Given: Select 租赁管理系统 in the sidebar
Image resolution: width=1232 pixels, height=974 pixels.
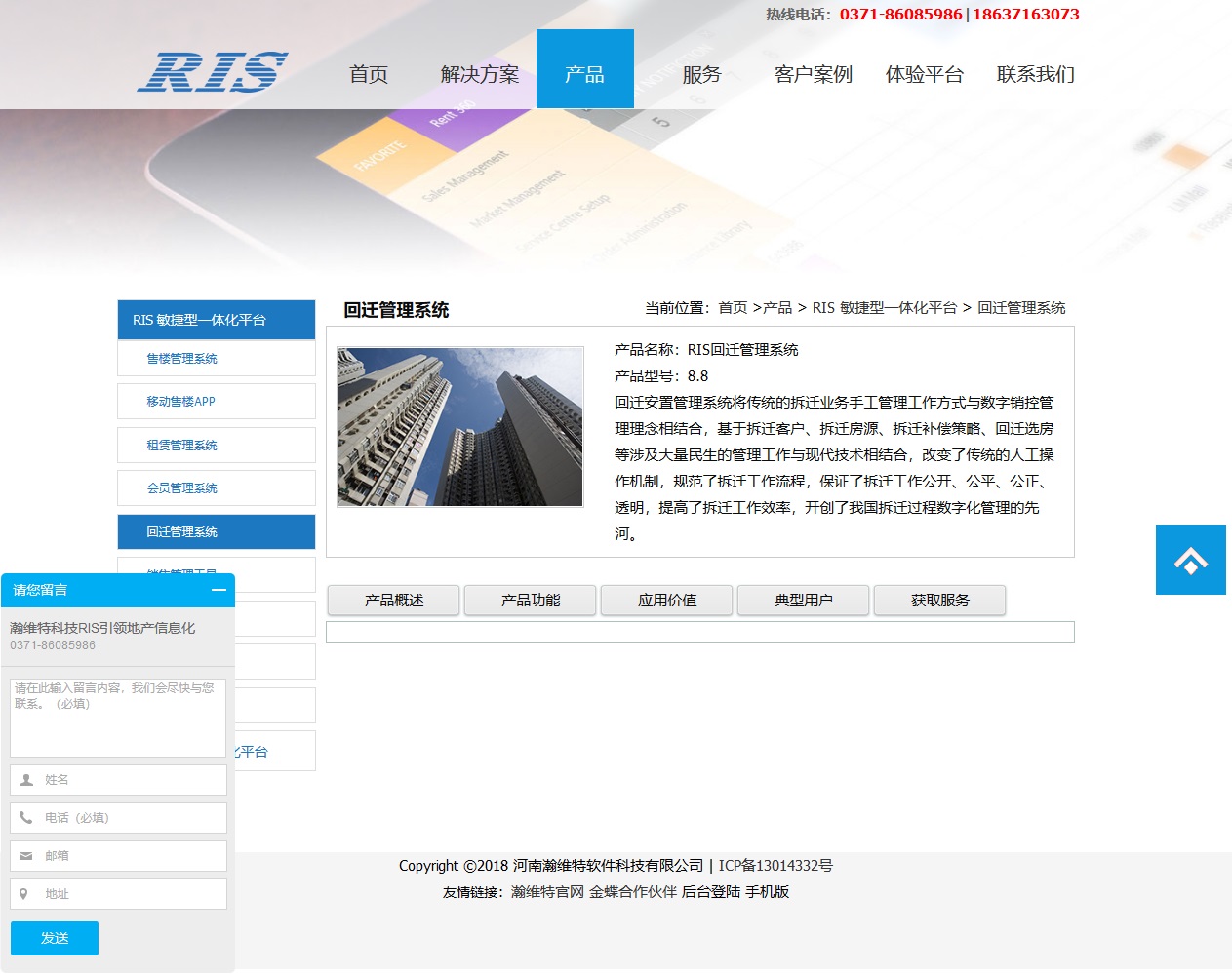Looking at the screenshot, I should coord(217,445).
